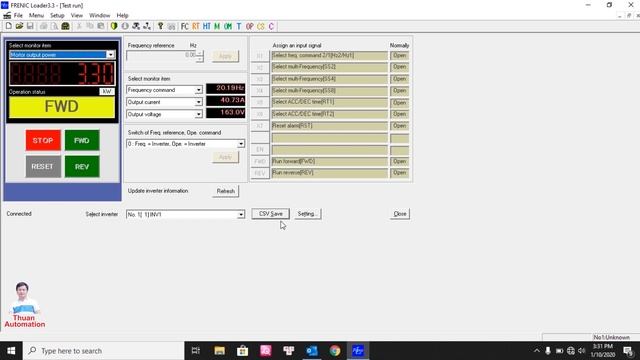The height and width of the screenshot is (360, 640).
Task: Click the 'Run forward[FWD]' signal field
Action: tap(329, 162)
